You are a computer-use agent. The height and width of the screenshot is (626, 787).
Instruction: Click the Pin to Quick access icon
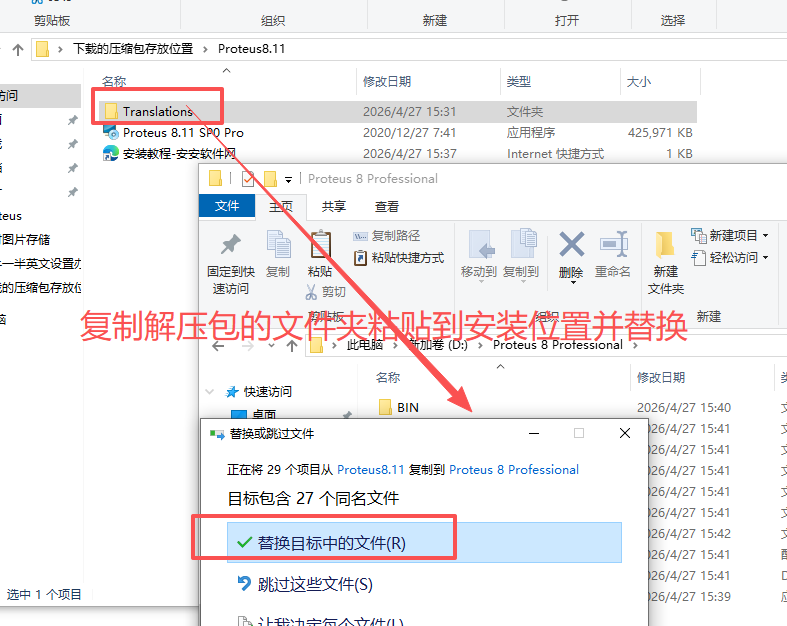tap(230, 244)
